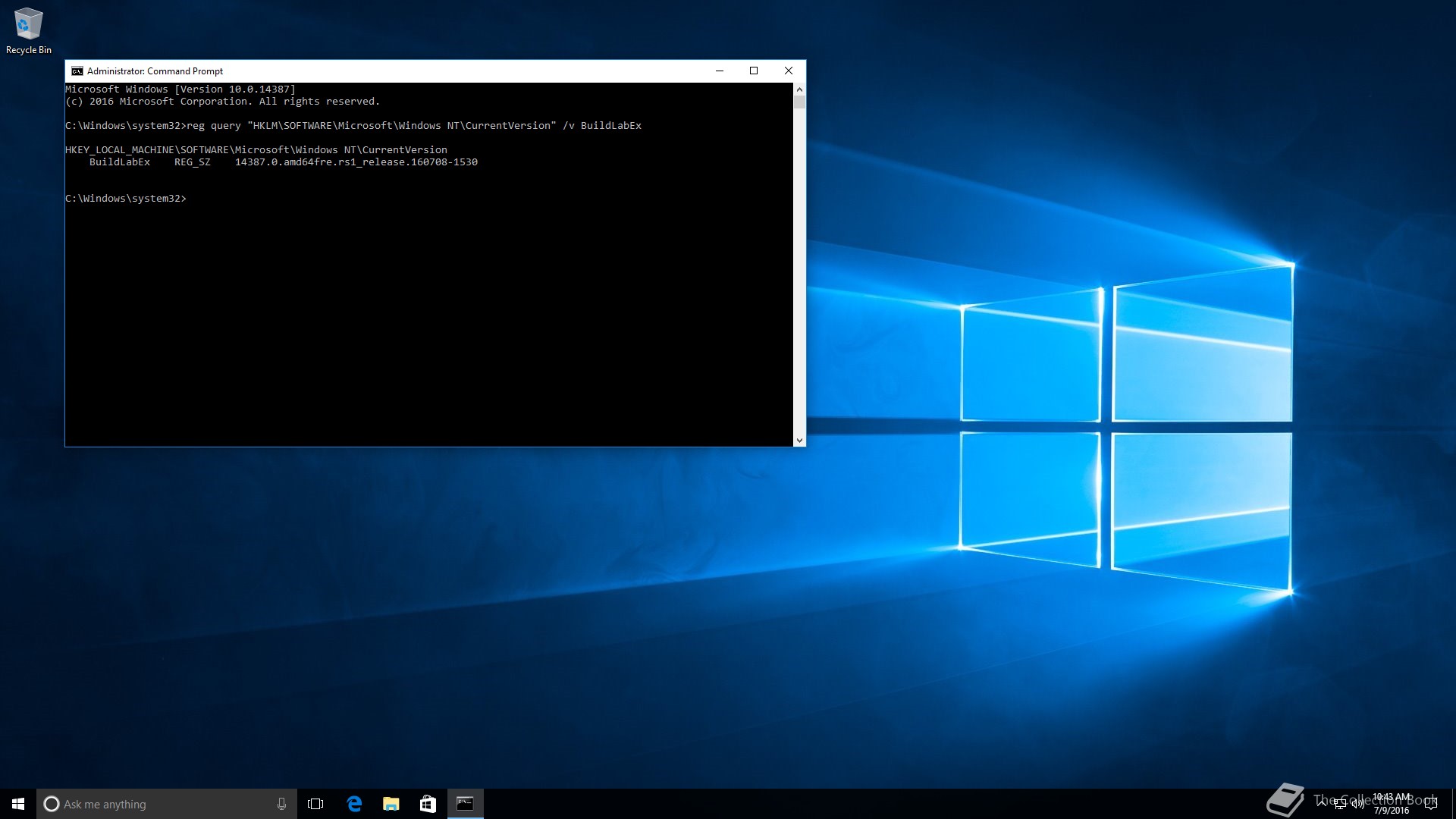This screenshot has height=819, width=1456.
Task: Open the Action Center notification icon
Action: [1431, 804]
